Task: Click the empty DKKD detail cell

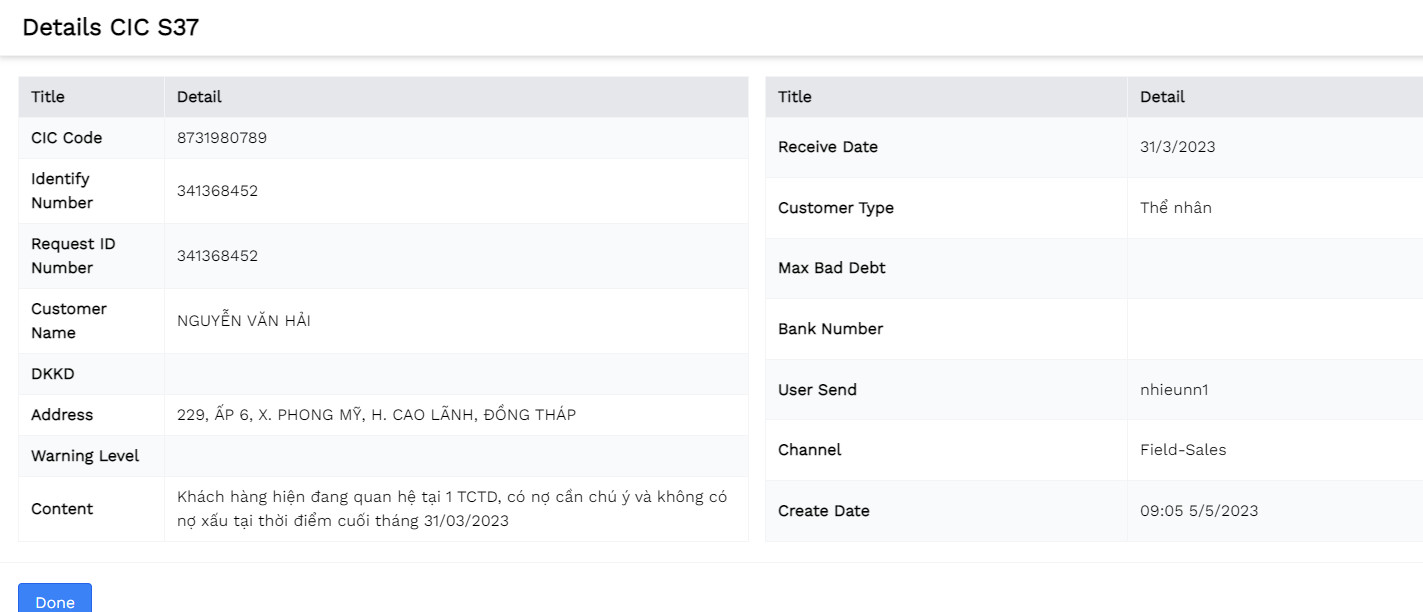Action: pyautogui.click(x=456, y=374)
